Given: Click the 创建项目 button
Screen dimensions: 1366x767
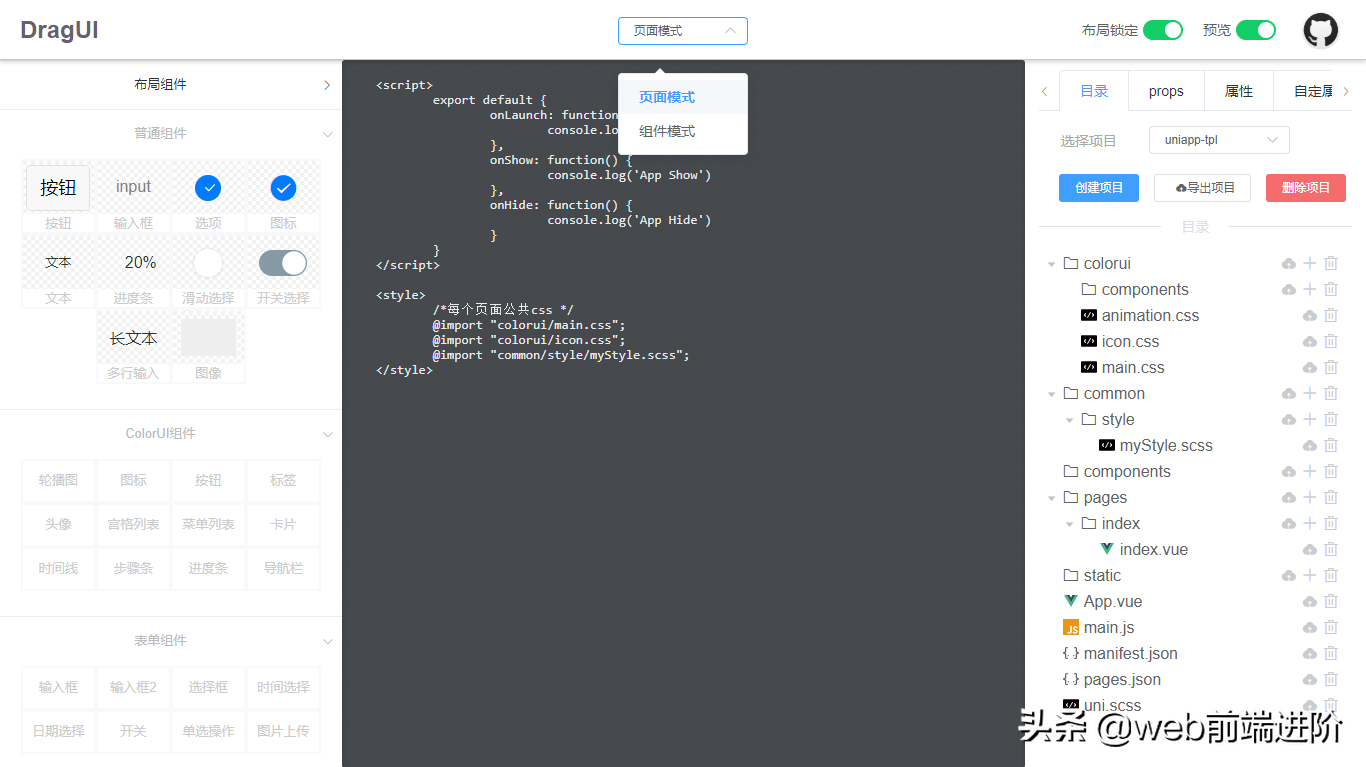Looking at the screenshot, I should 1099,188.
